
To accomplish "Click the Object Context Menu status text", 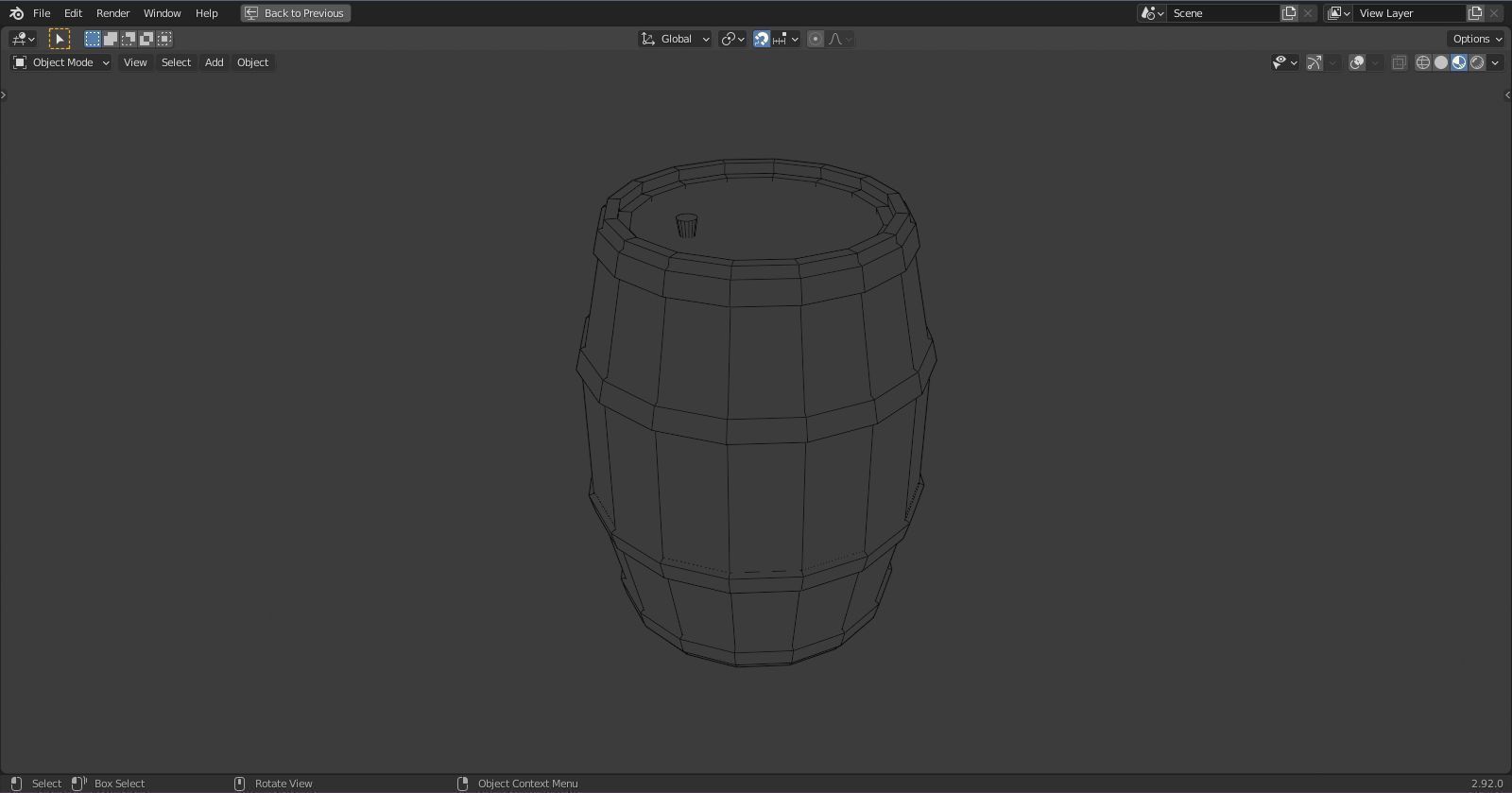I will click(x=527, y=784).
